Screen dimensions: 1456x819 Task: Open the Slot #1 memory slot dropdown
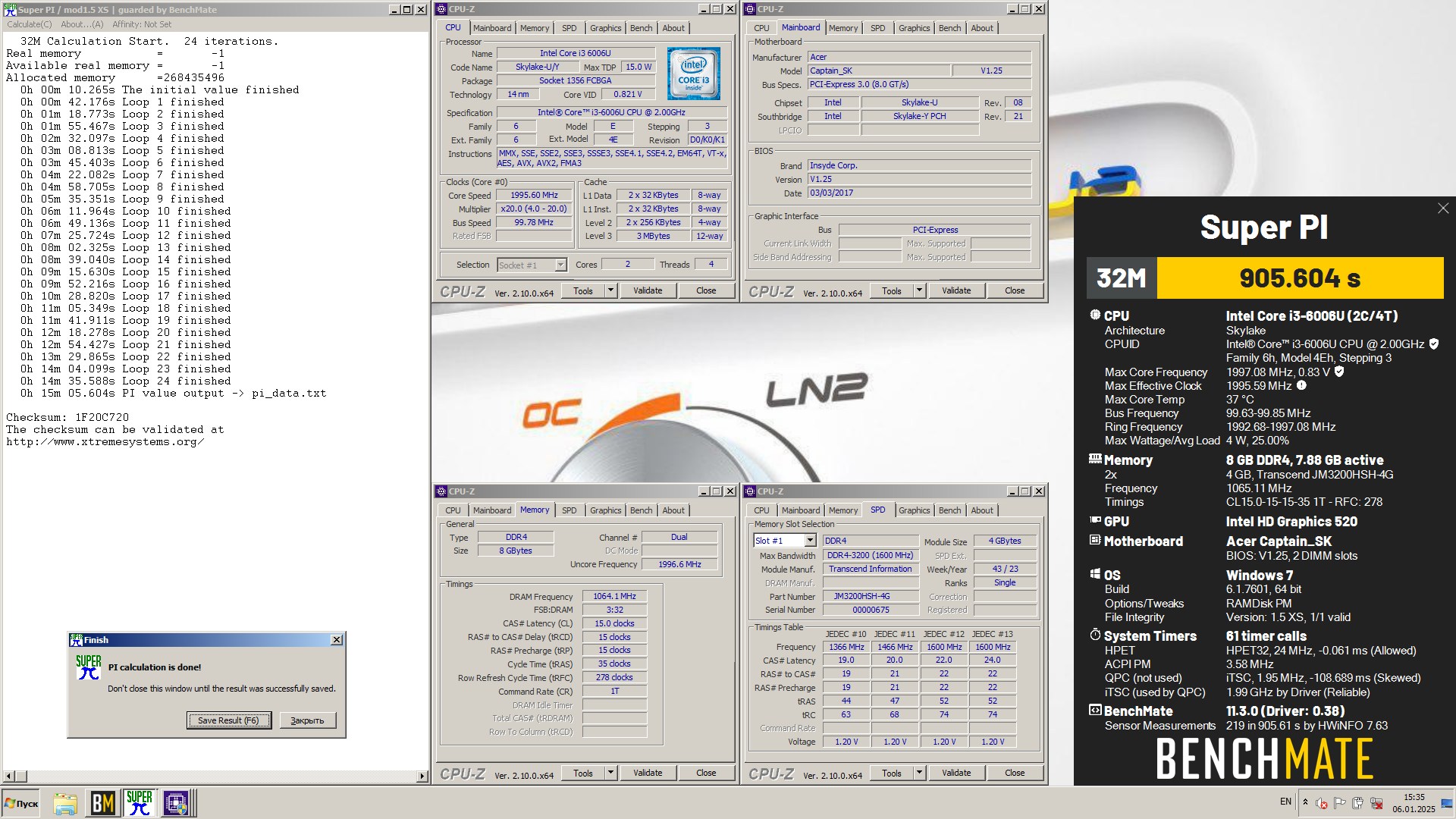[810, 541]
